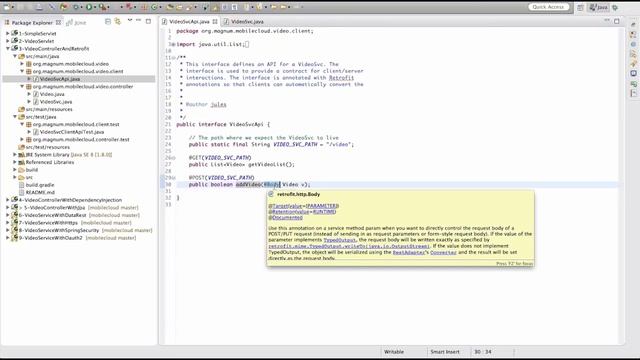The image size is (640, 360).
Task: Switch to the Package Explorer tab
Action: pos(32,22)
